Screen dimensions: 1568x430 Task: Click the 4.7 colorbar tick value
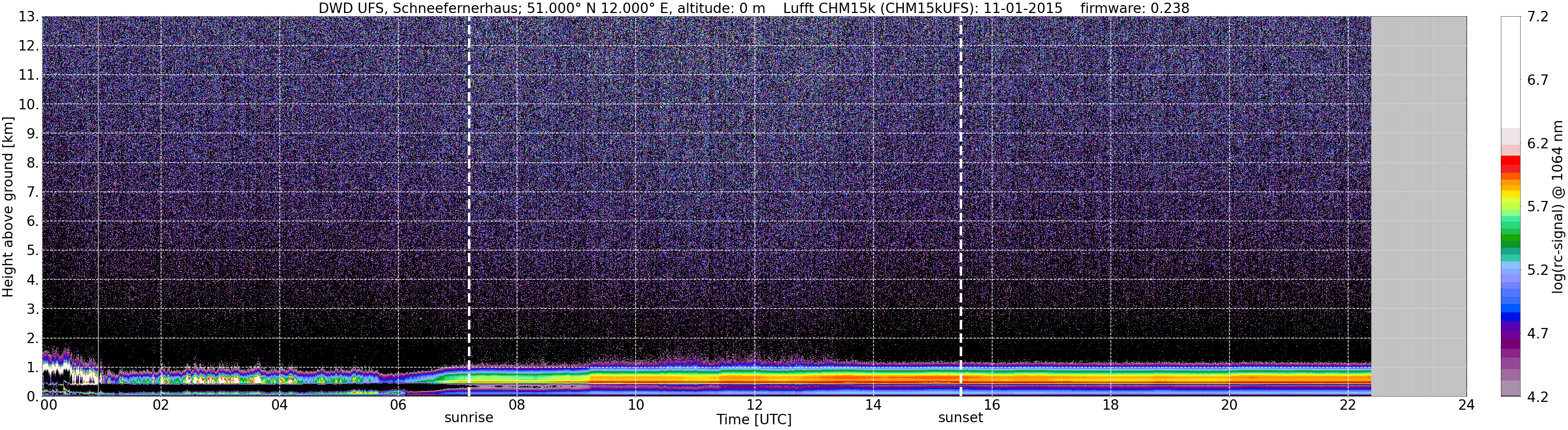click(1537, 334)
